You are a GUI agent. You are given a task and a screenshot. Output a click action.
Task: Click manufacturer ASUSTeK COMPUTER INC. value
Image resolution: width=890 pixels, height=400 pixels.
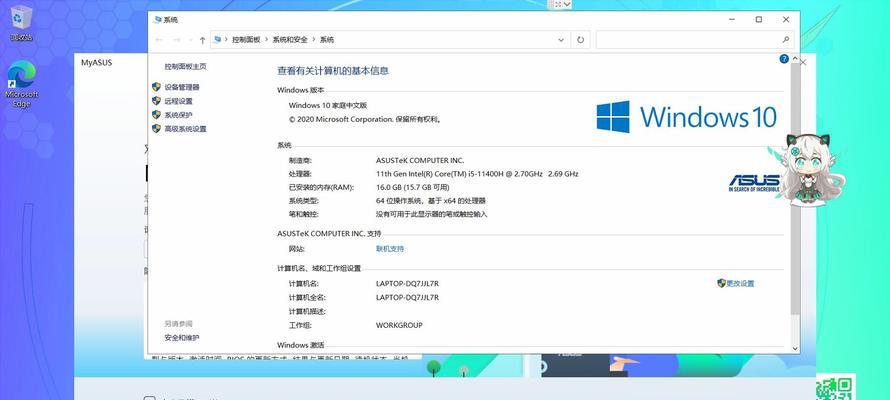pyautogui.click(x=419, y=161)
